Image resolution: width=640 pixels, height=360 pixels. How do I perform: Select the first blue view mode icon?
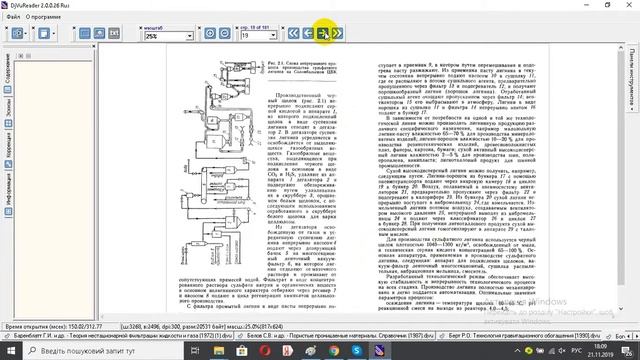[84, 33]
